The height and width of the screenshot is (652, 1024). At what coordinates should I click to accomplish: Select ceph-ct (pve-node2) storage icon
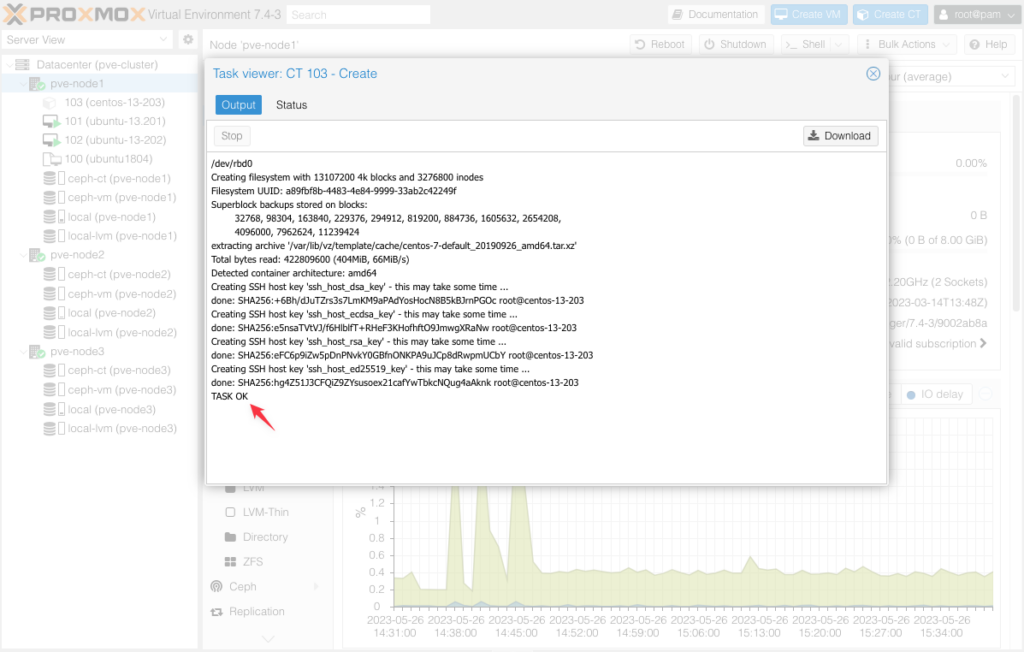coord(54,274)
